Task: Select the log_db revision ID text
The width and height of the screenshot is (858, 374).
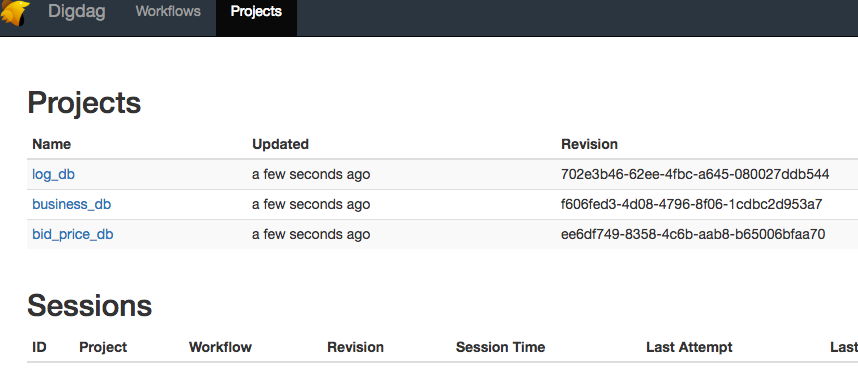Action: click(x=695, y=175)
